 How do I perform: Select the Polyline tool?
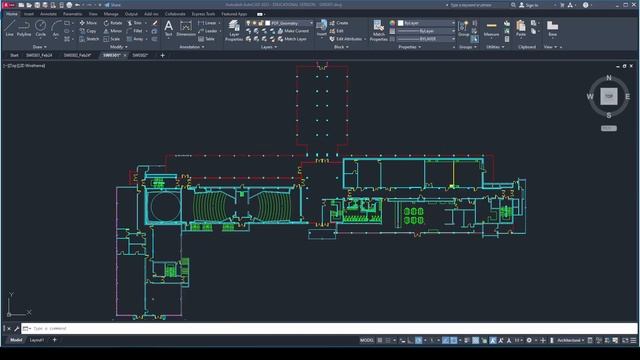(x=24, y=28)
